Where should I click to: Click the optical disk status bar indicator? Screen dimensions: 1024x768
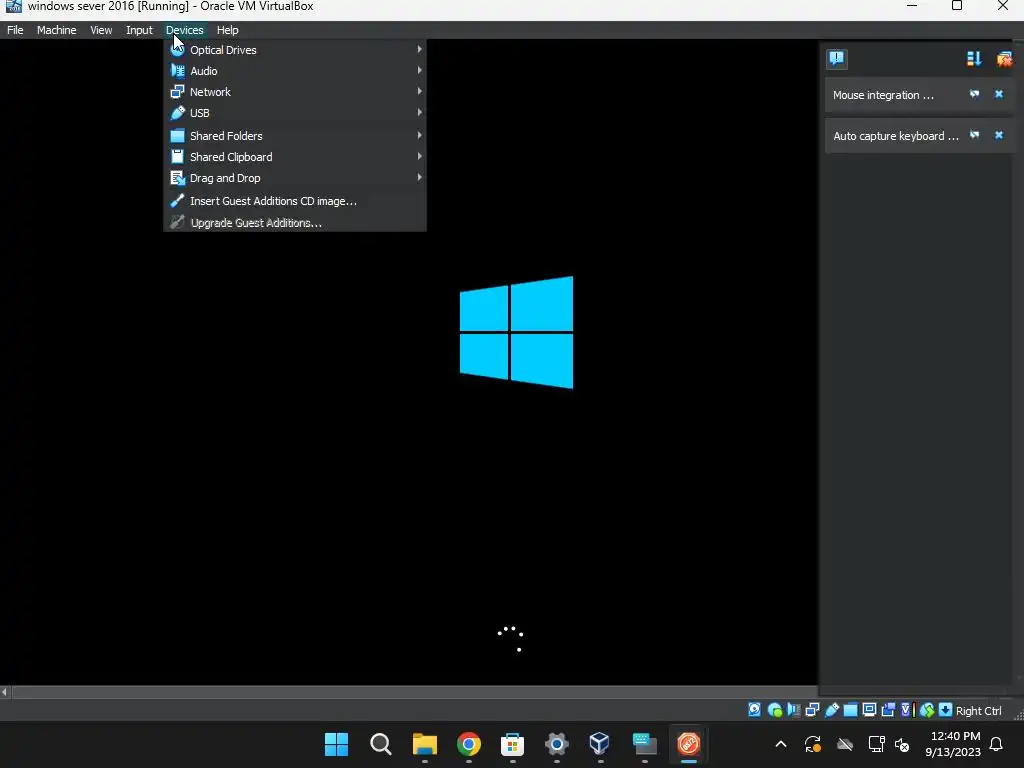coord(775,710)
